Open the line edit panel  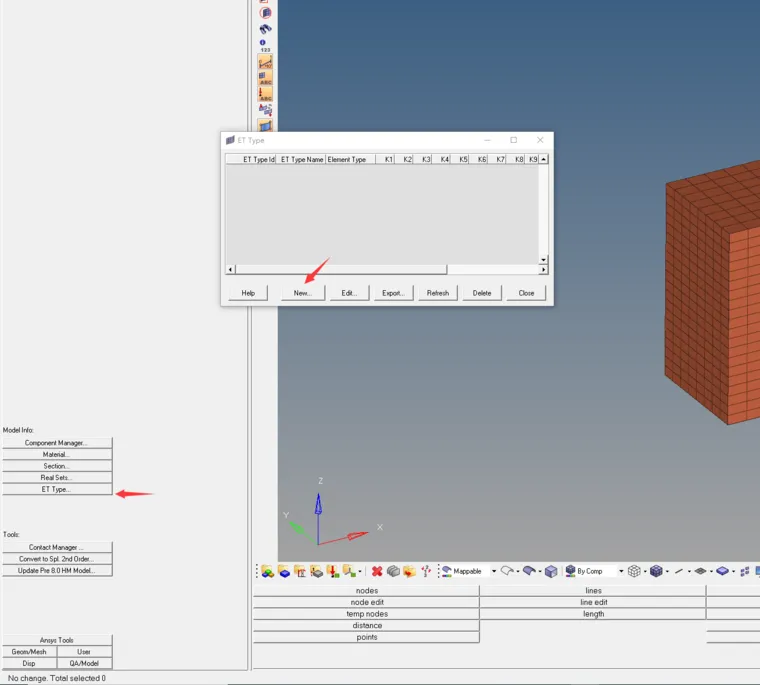pos(594,602)
